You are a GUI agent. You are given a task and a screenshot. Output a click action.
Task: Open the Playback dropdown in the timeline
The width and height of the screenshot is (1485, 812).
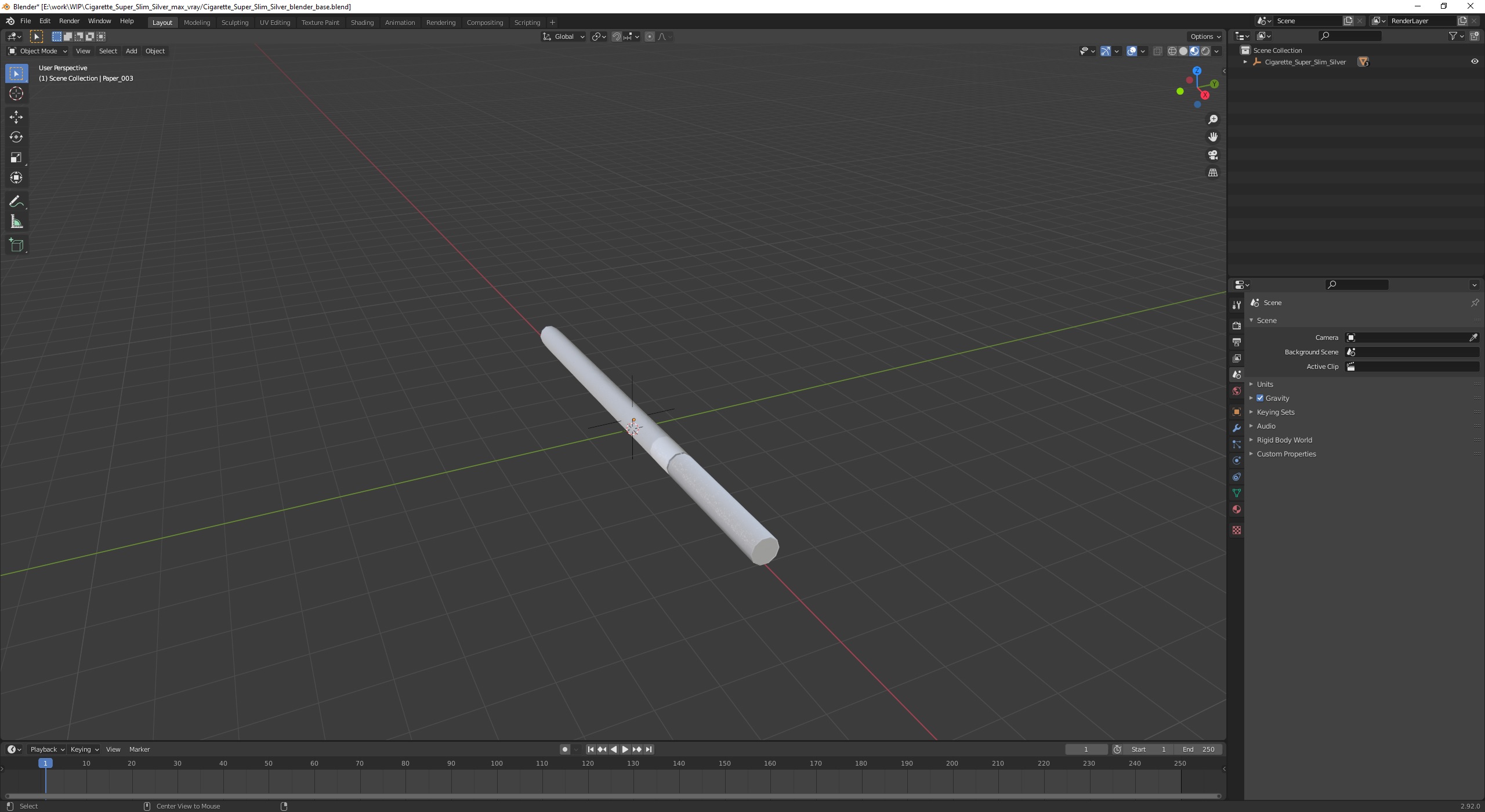coord(46,749)
